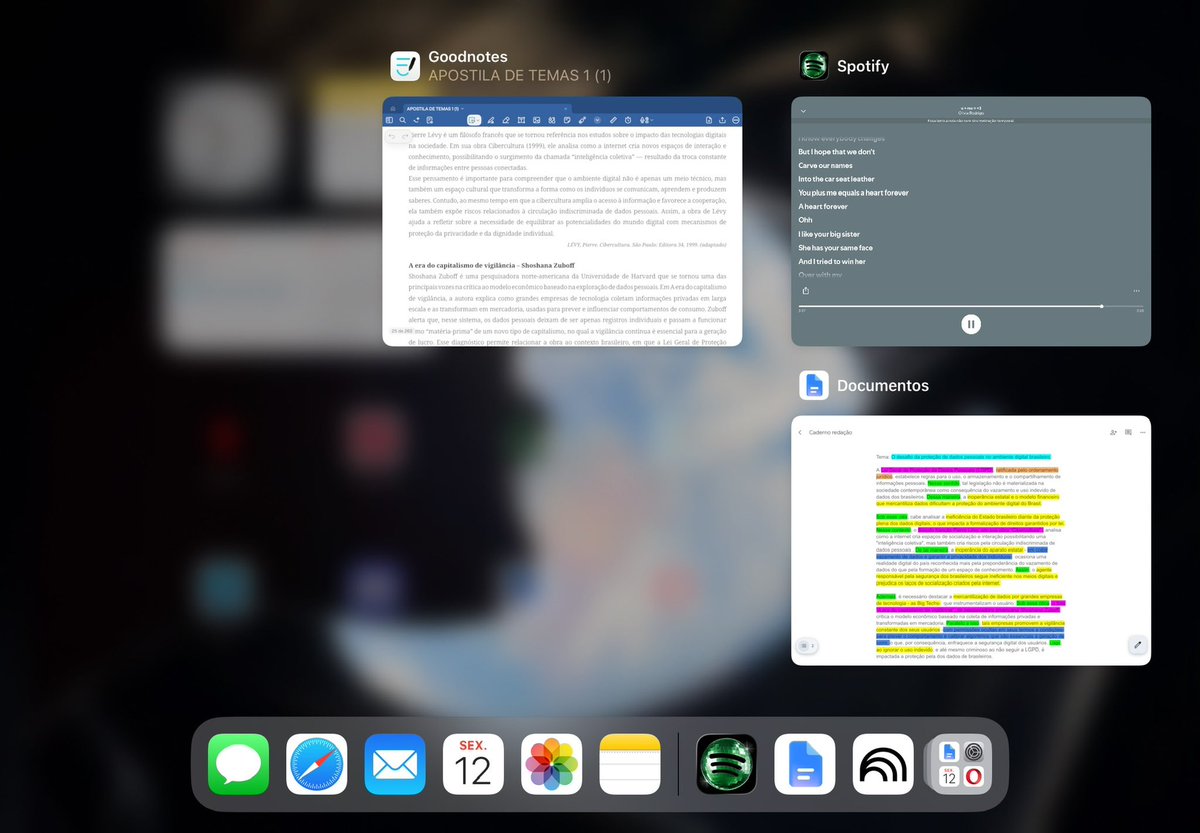Image resolution: width=1200 pixels, height=833 pixels.
Task: Open Goodnotes more options circle icon
Action: pyautogui.click(x=736, y=120)
